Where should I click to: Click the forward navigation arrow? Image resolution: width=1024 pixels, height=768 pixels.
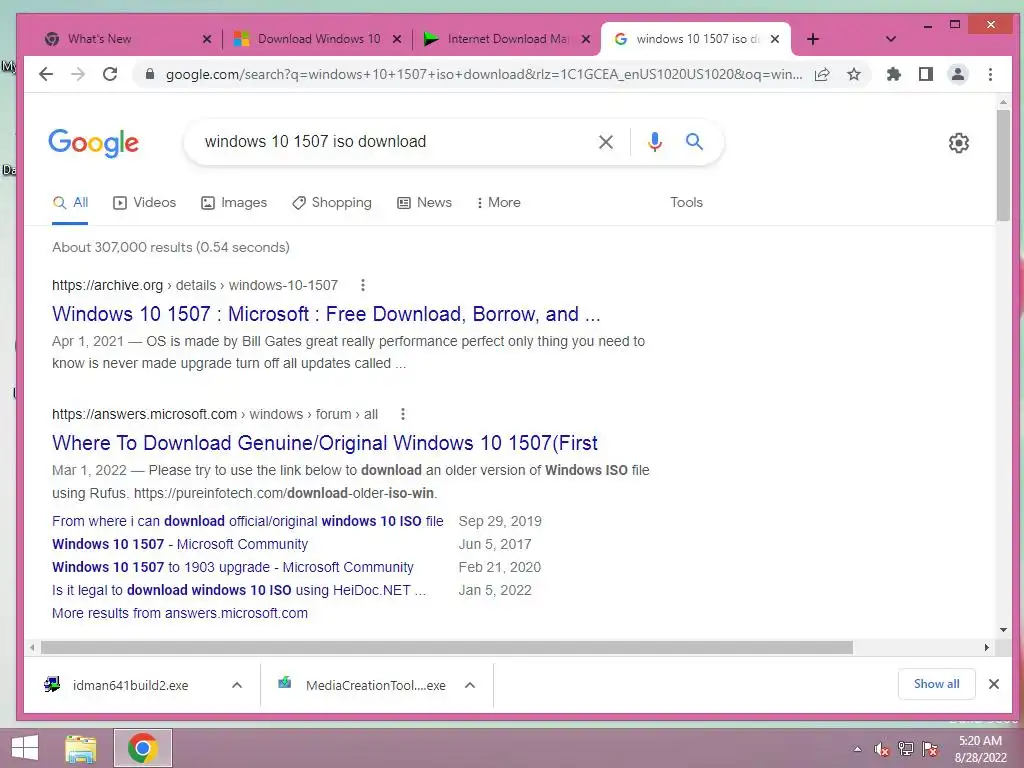78,74
